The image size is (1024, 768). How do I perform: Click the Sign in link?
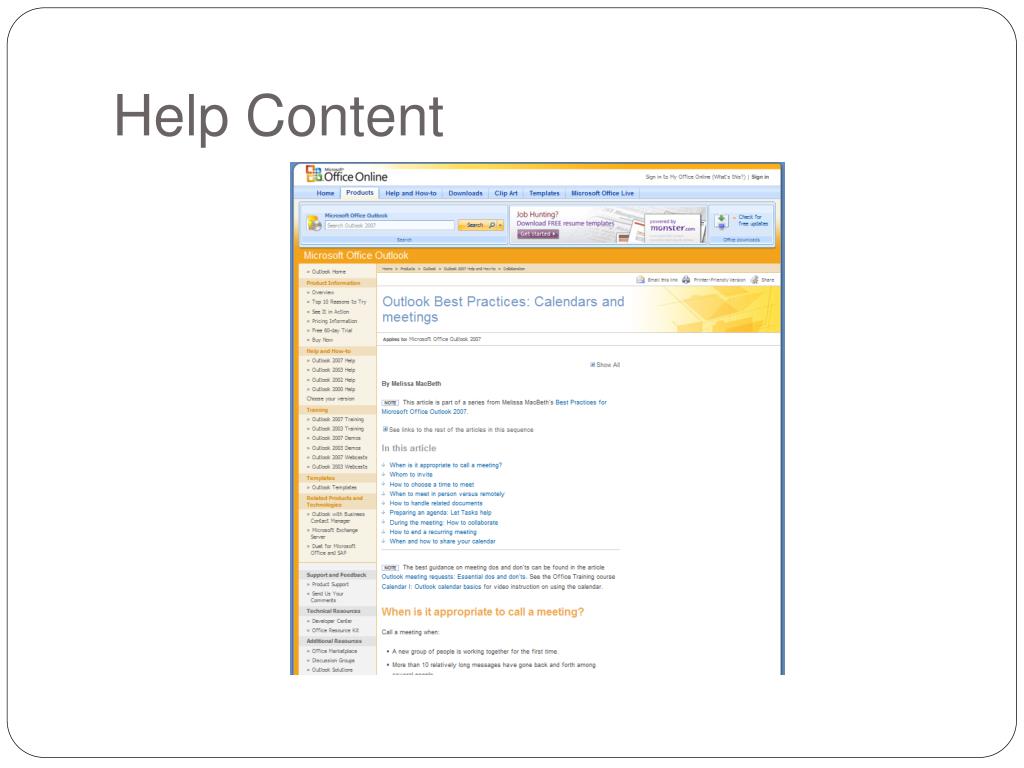(x=760, y=177)
